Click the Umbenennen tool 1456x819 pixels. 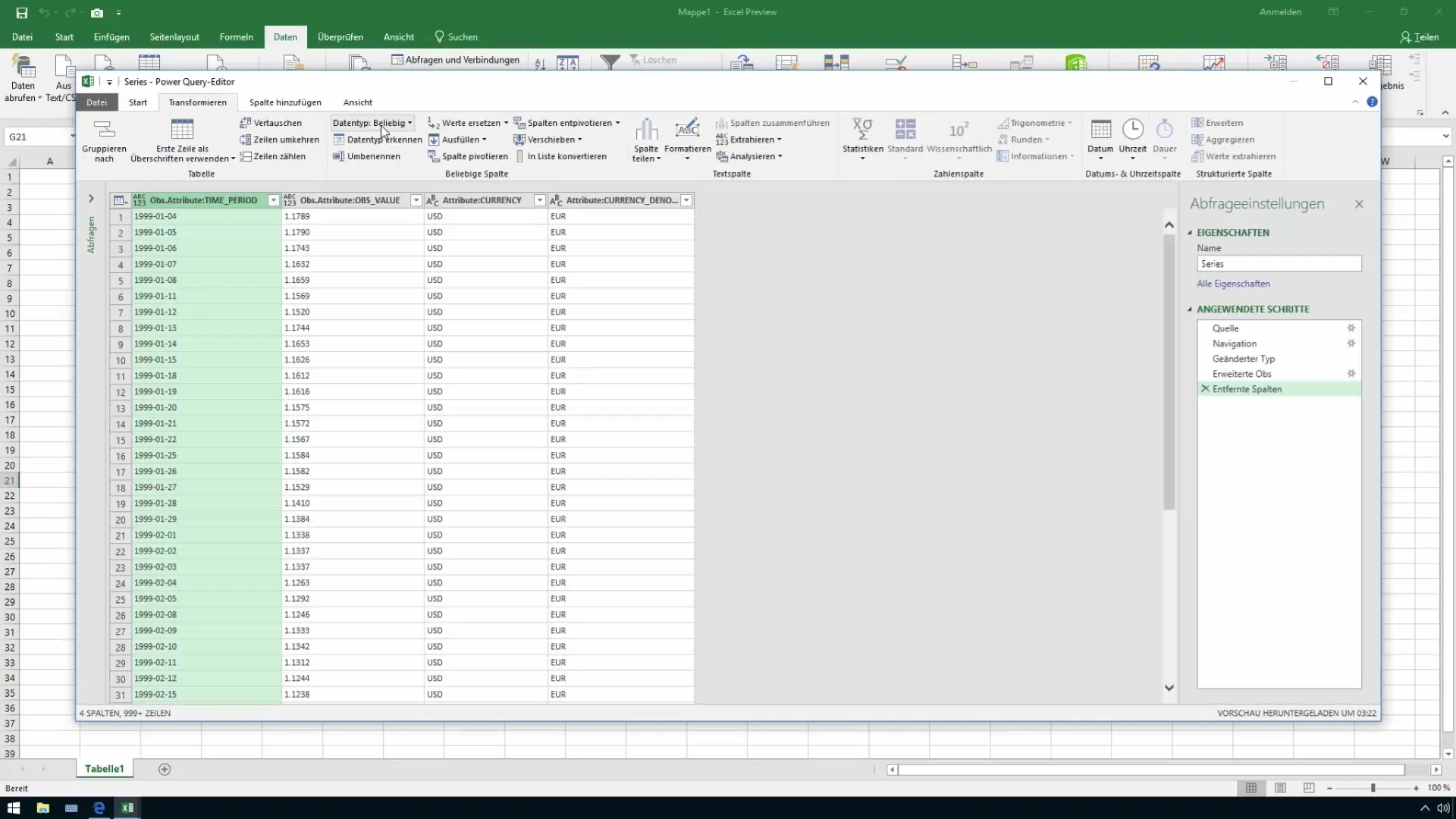click(x=366, y=156)
